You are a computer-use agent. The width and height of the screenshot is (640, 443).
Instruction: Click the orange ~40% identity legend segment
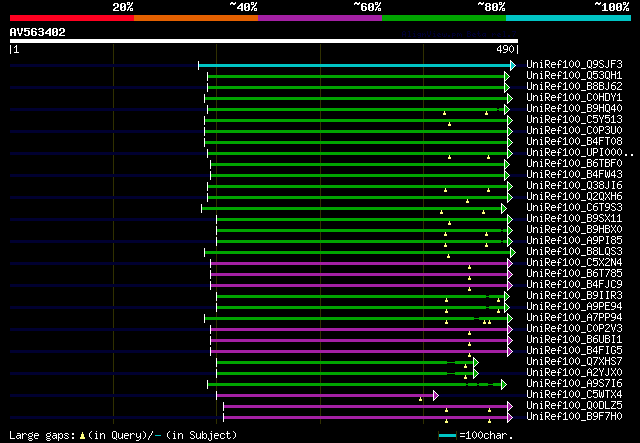[195, 17]
